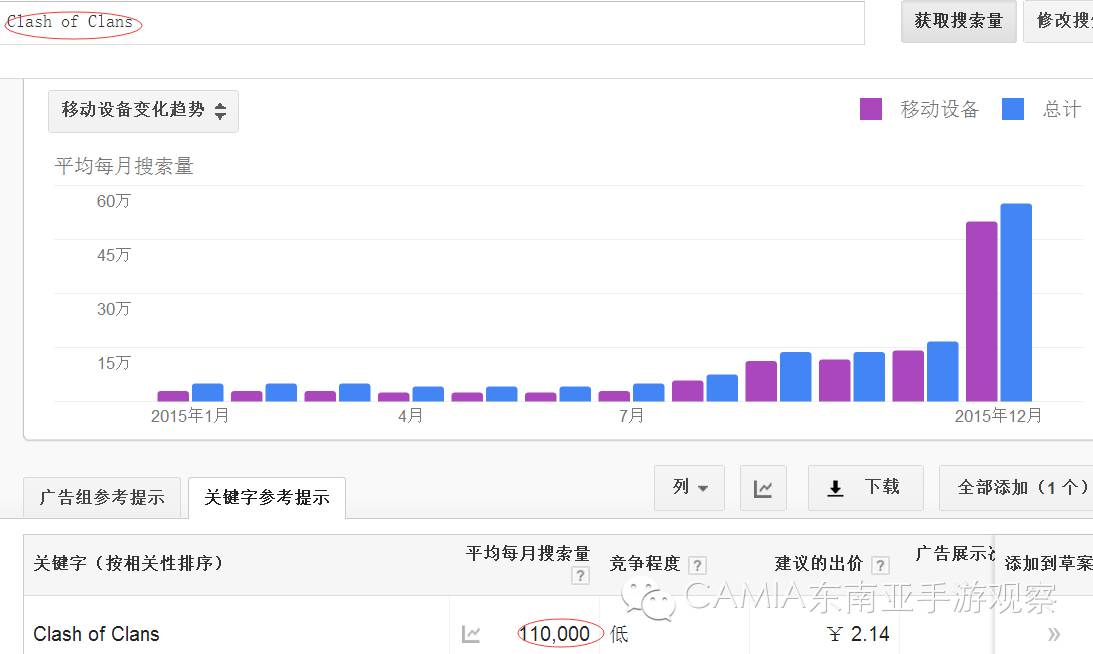Open the help icon next to 建议的出价

[880, 564]
